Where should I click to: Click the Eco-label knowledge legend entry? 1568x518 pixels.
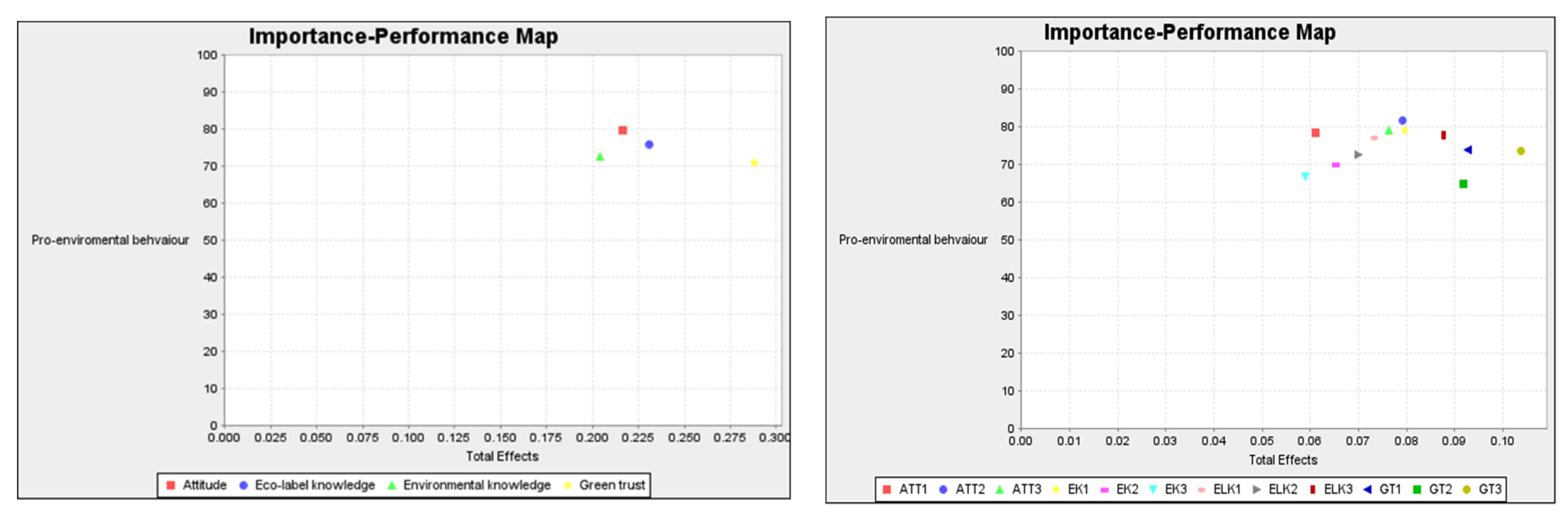[x=314, y=485]
